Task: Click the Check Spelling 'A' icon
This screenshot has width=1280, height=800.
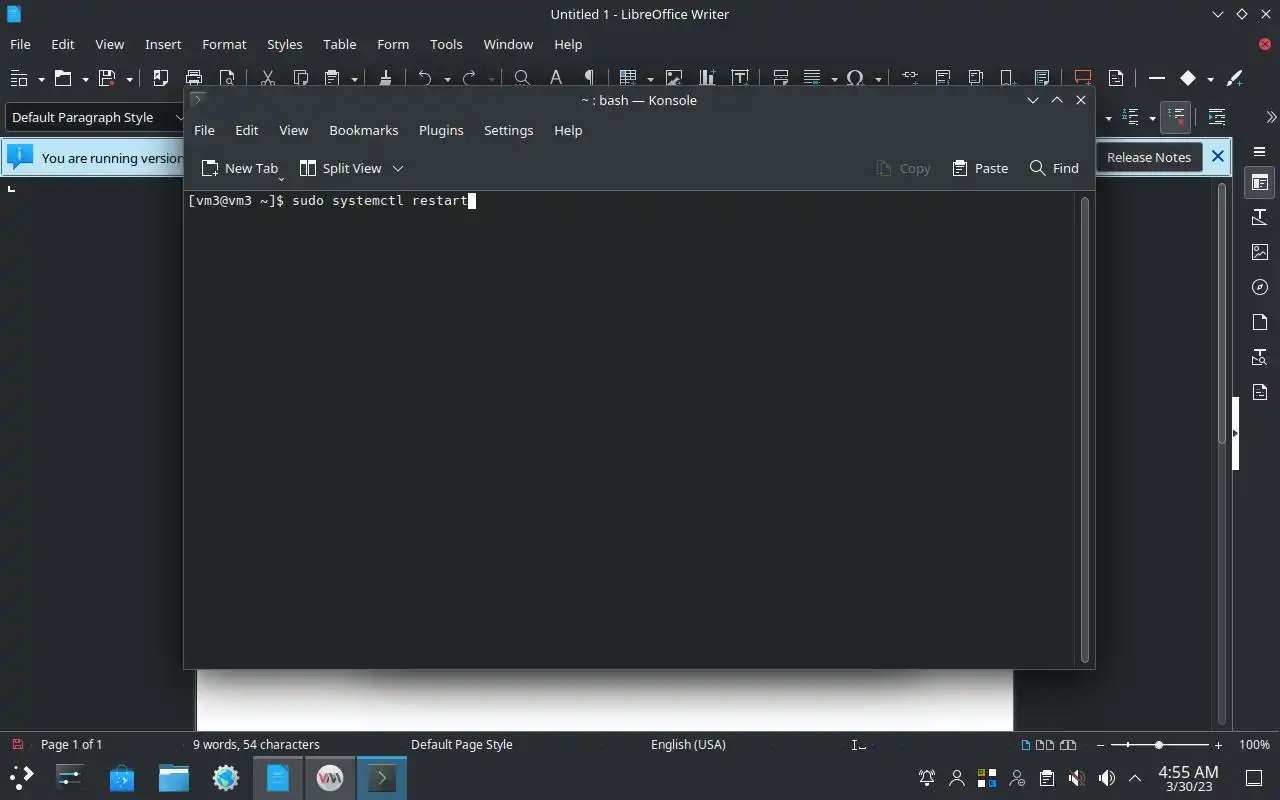Action: (x=556, y=78)
